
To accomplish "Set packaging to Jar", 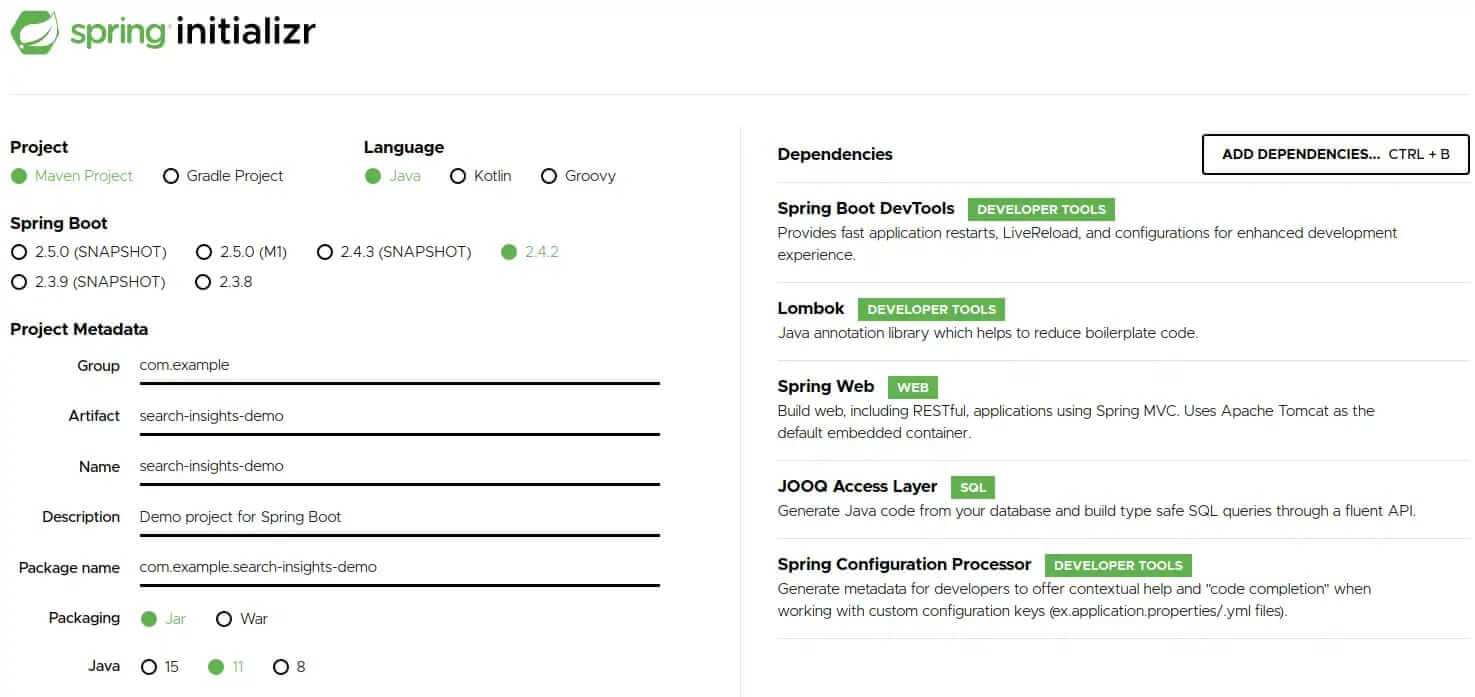I will coord(149,619).
